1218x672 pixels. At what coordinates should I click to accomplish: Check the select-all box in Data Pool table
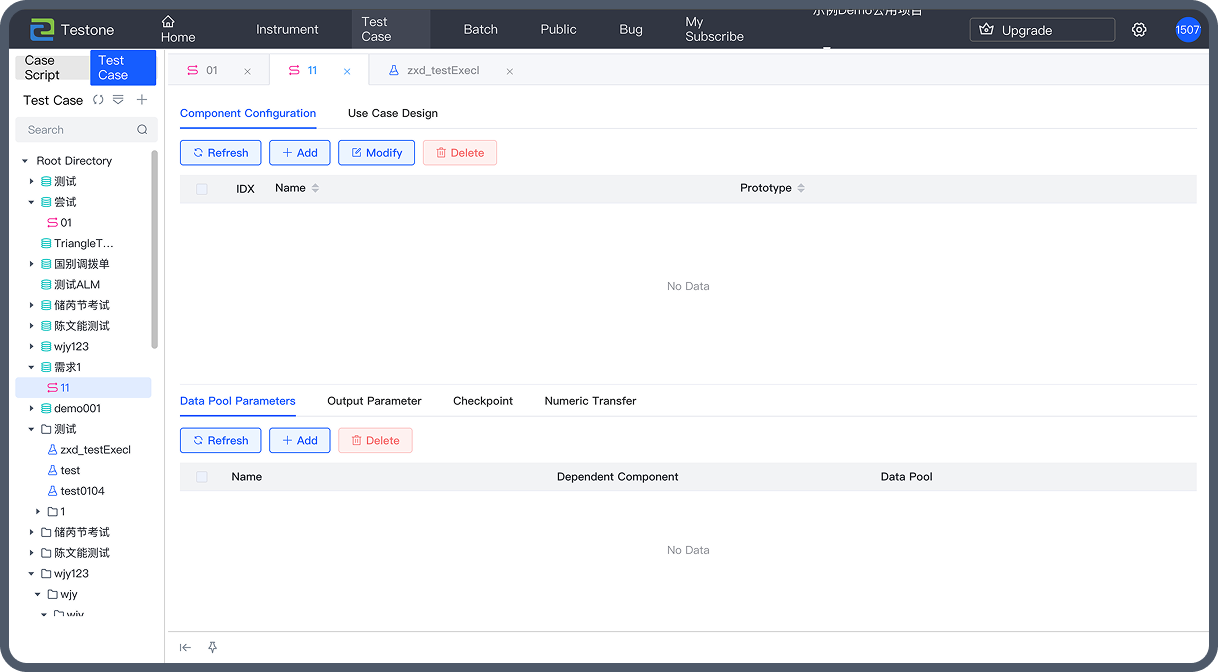pyautogui.click(x=202, y=477)
